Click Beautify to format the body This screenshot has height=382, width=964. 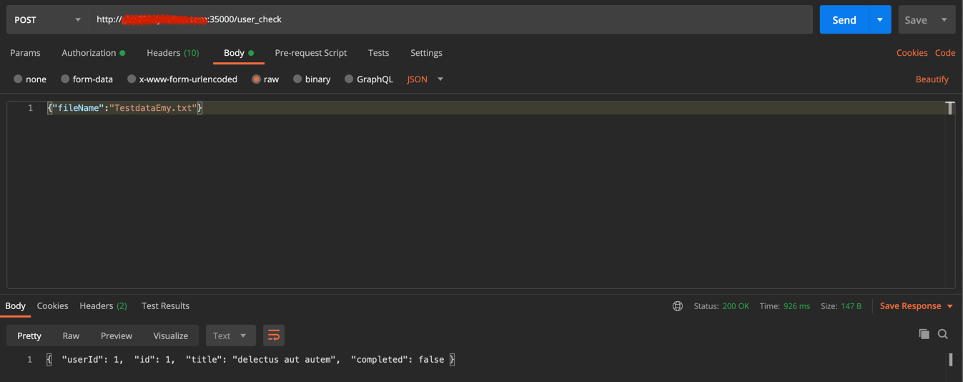tap(932, 79)
